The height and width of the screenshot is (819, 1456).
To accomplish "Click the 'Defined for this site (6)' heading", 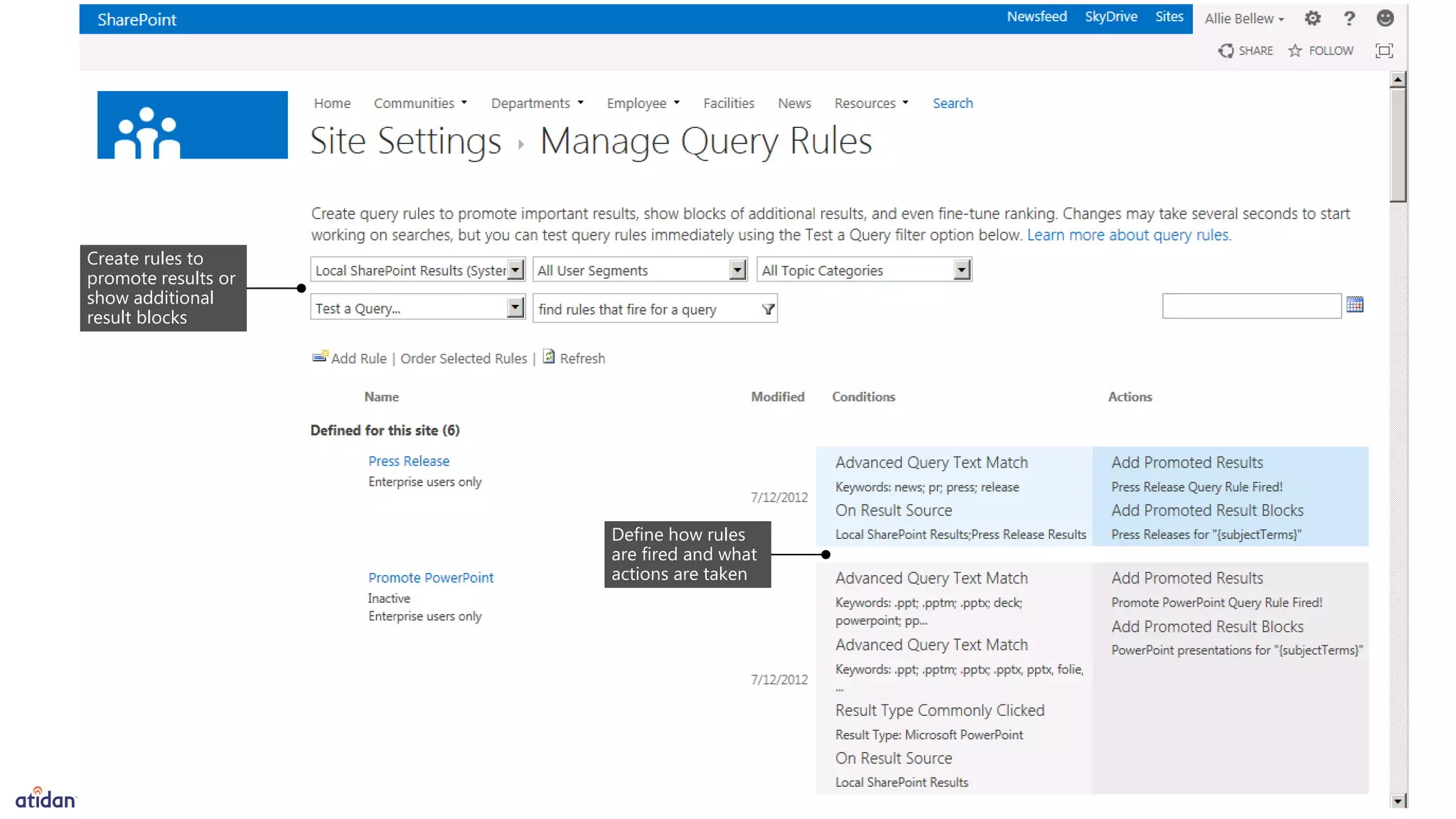I will (385, 430).
